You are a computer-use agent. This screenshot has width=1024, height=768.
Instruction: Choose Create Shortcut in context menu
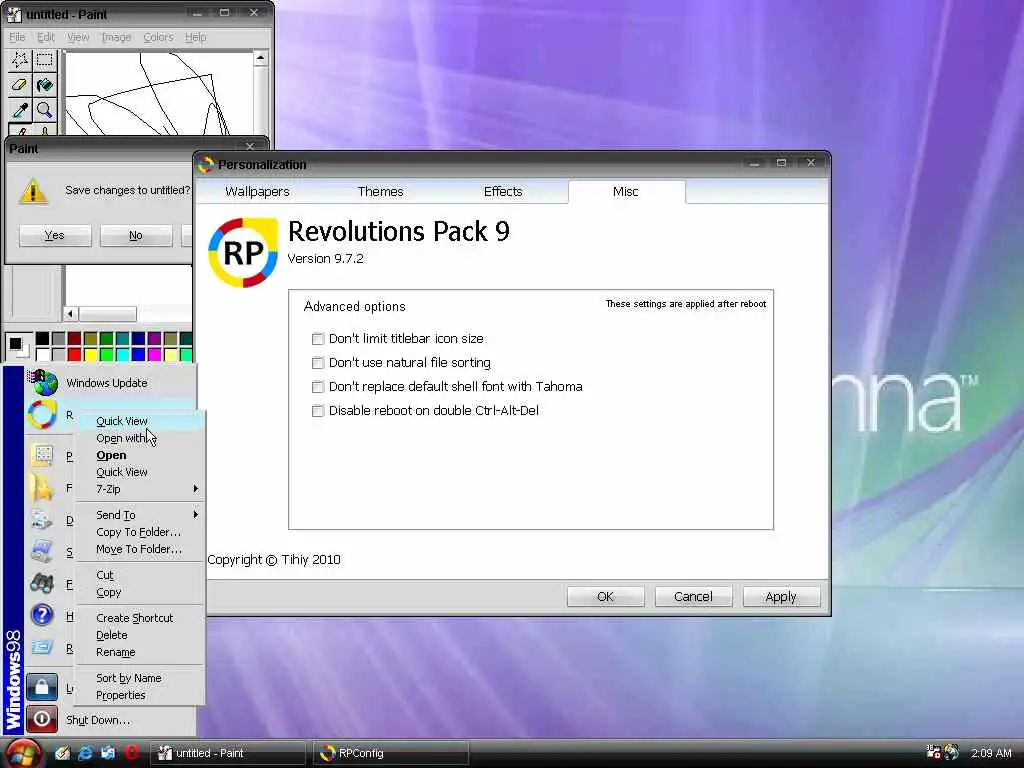(140, 618)
